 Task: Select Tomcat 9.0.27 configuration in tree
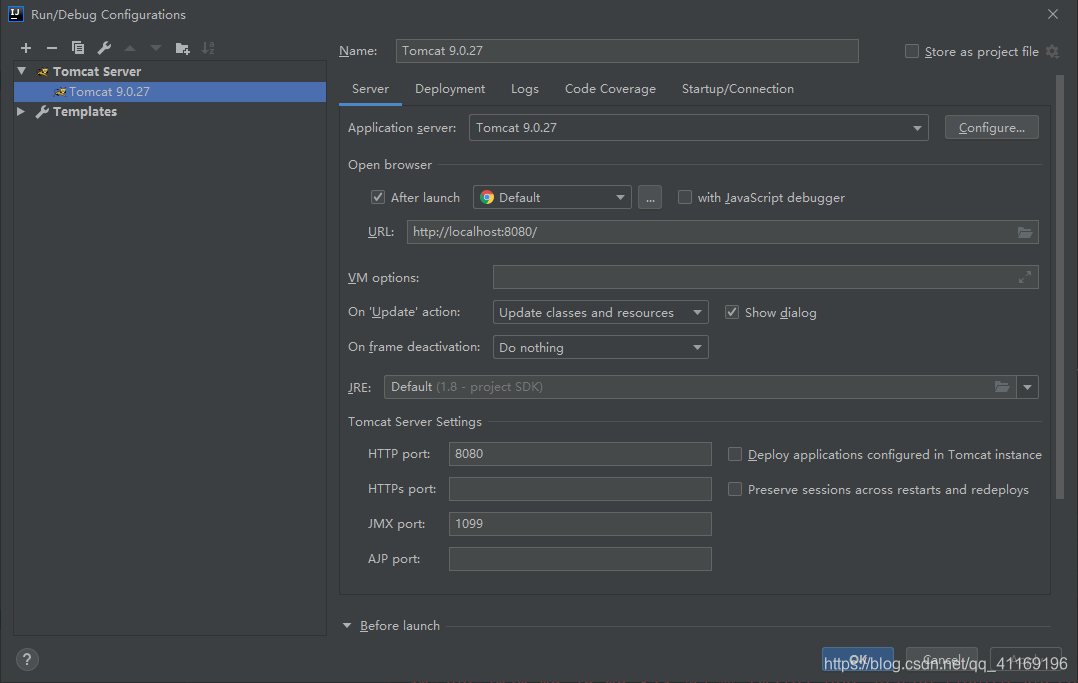[170, 91]
